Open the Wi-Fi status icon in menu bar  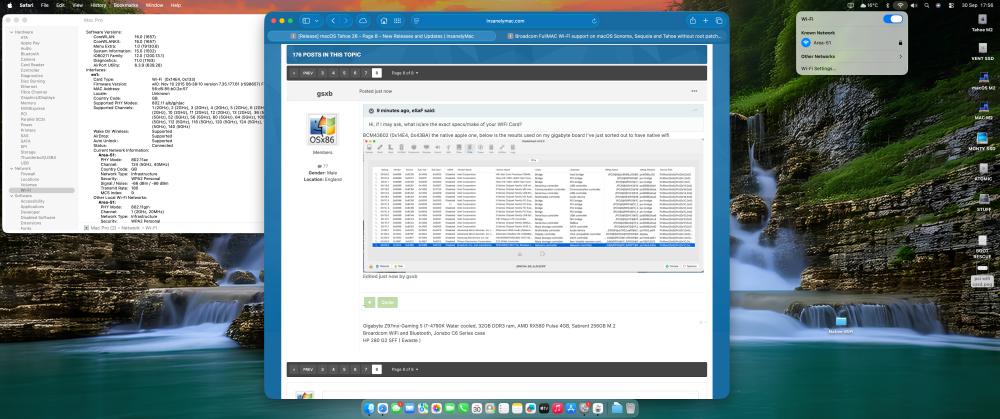[x=900, y=4]
